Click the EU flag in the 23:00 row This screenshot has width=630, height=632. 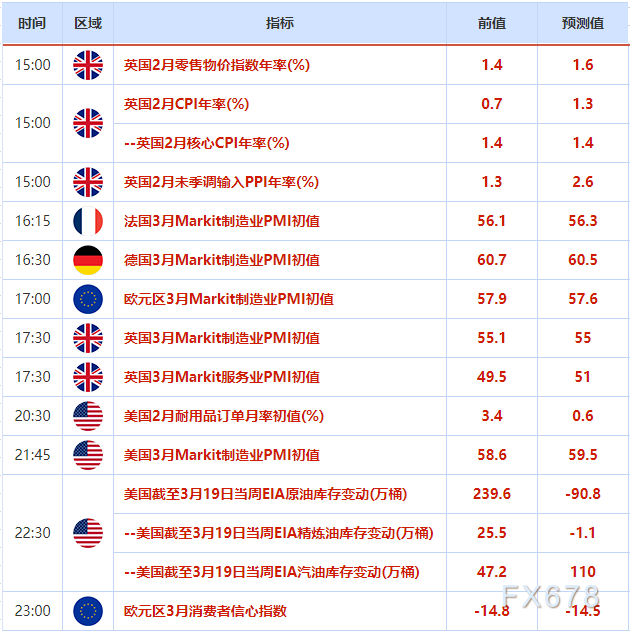click(88, 611)
